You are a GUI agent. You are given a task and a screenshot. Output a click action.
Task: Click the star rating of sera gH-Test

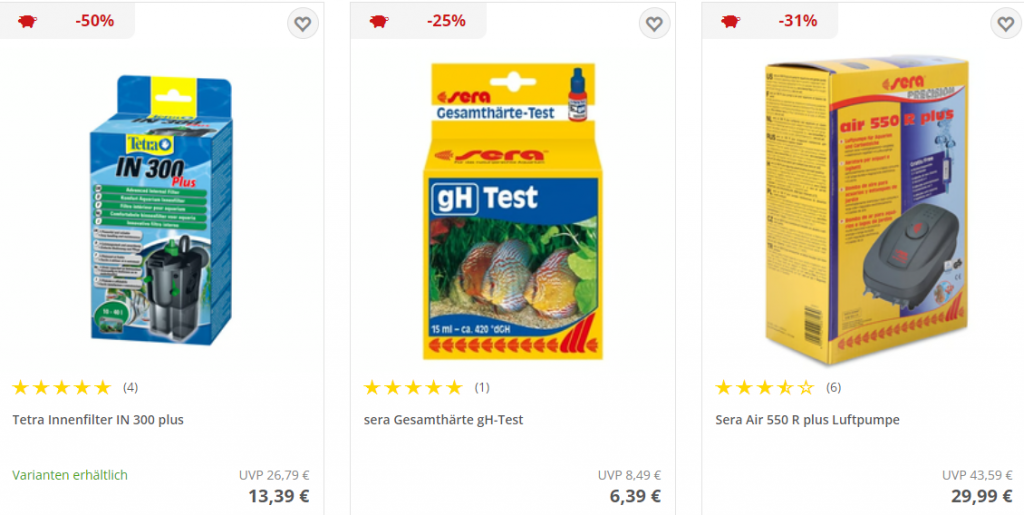(413, 388)
